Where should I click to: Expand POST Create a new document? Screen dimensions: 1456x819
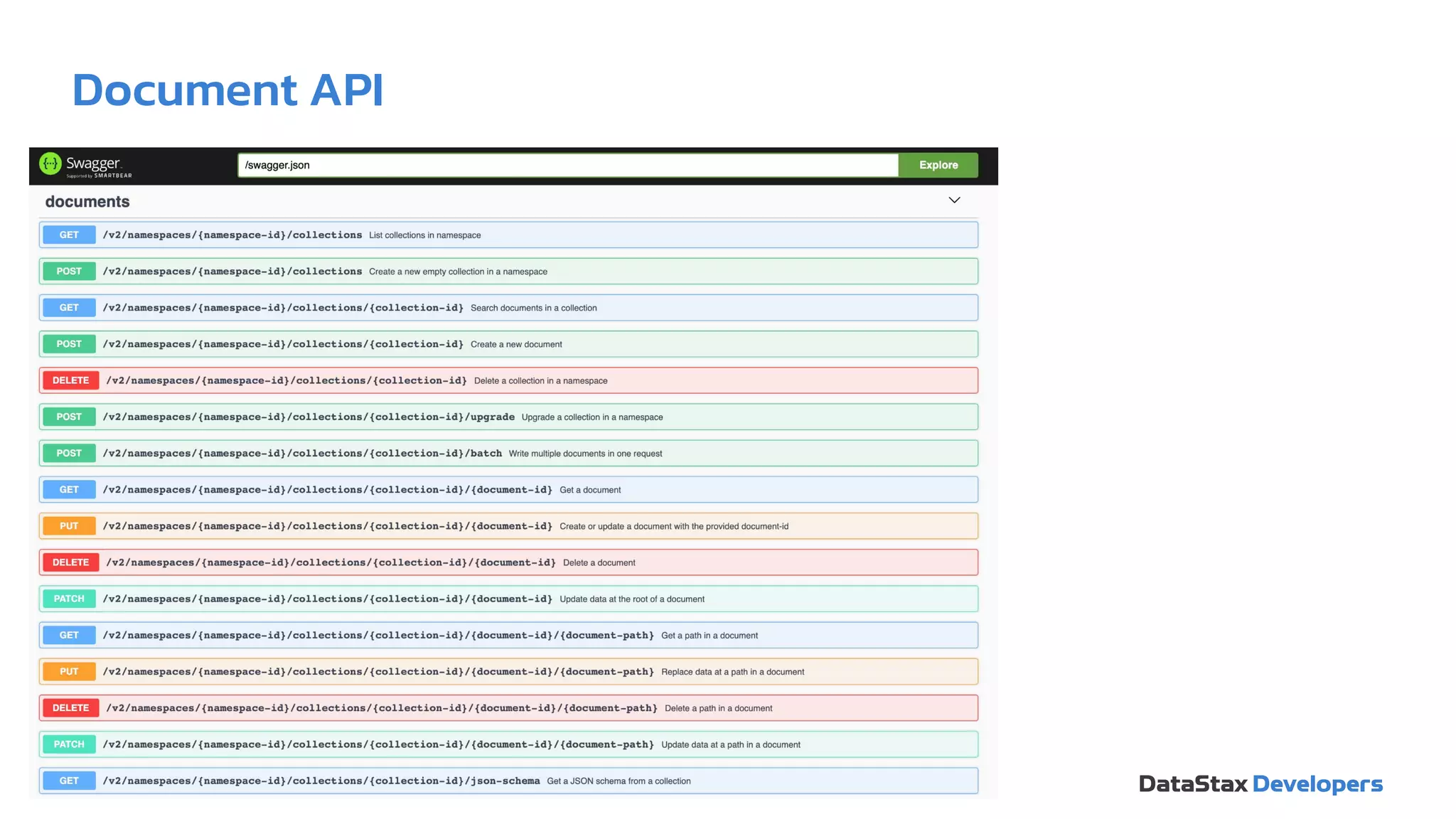pos(508,344)
